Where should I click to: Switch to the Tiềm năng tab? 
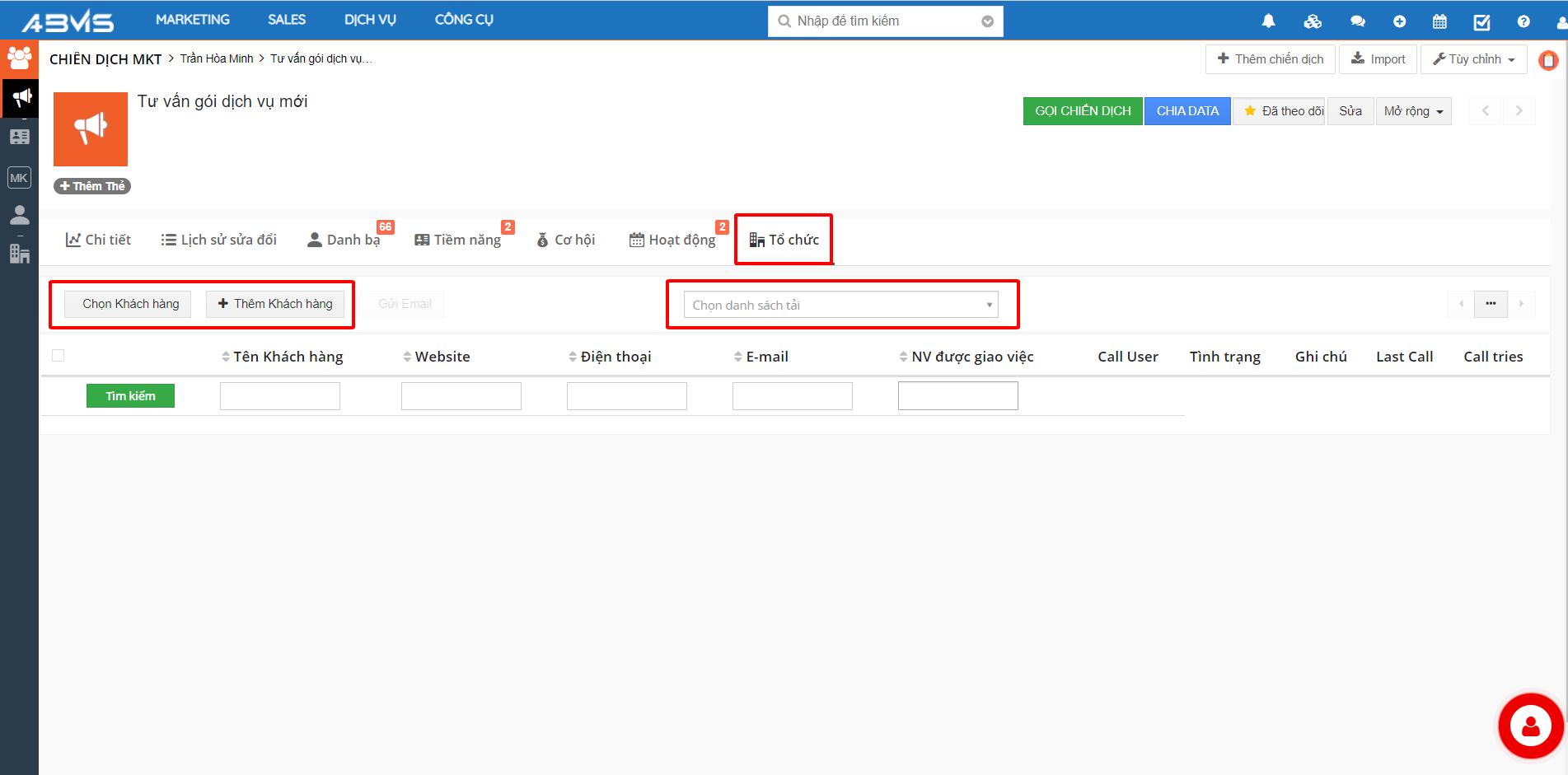point(458,240)
